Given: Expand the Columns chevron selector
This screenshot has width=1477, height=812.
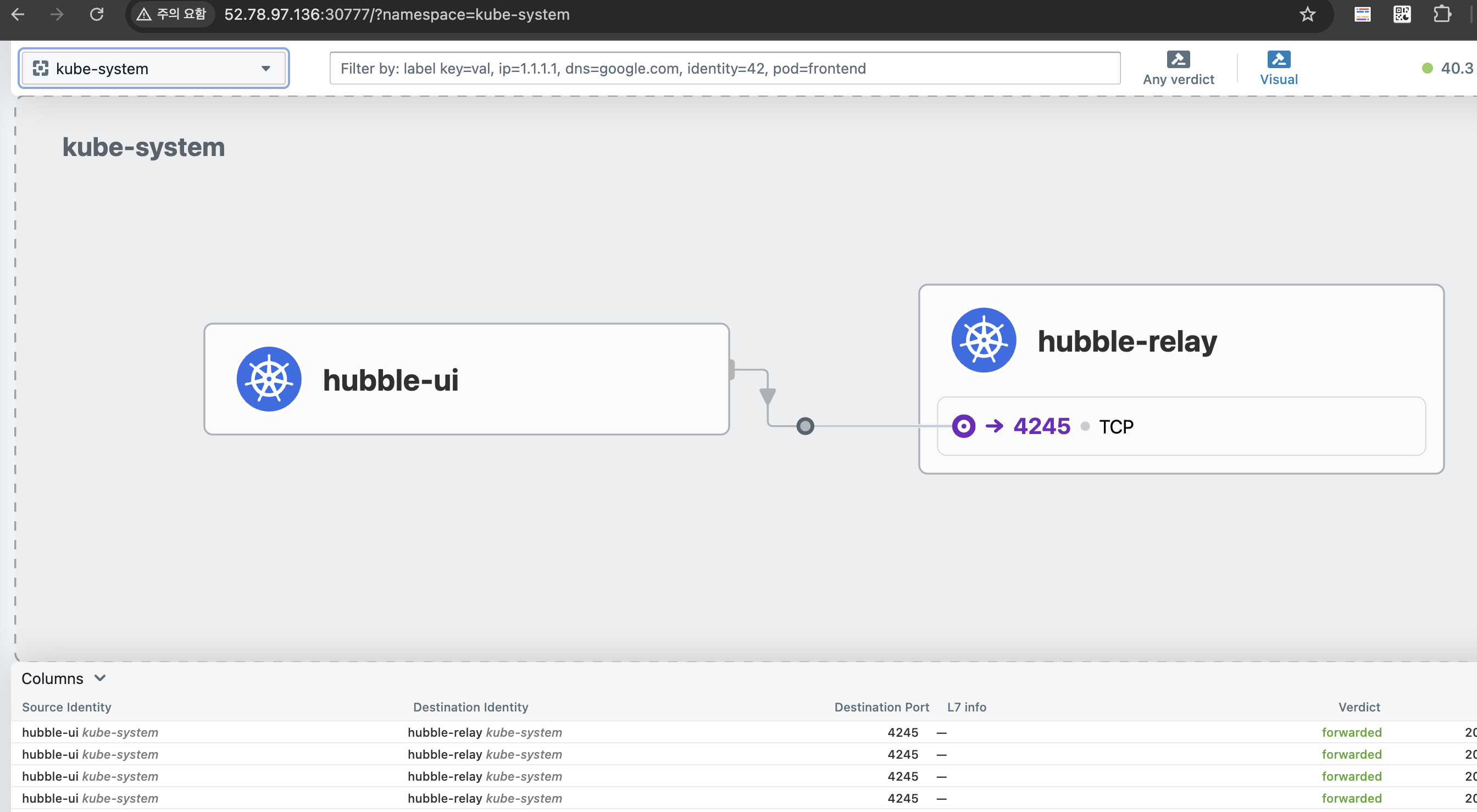Looking at the screenshot, I should [100, 678].
